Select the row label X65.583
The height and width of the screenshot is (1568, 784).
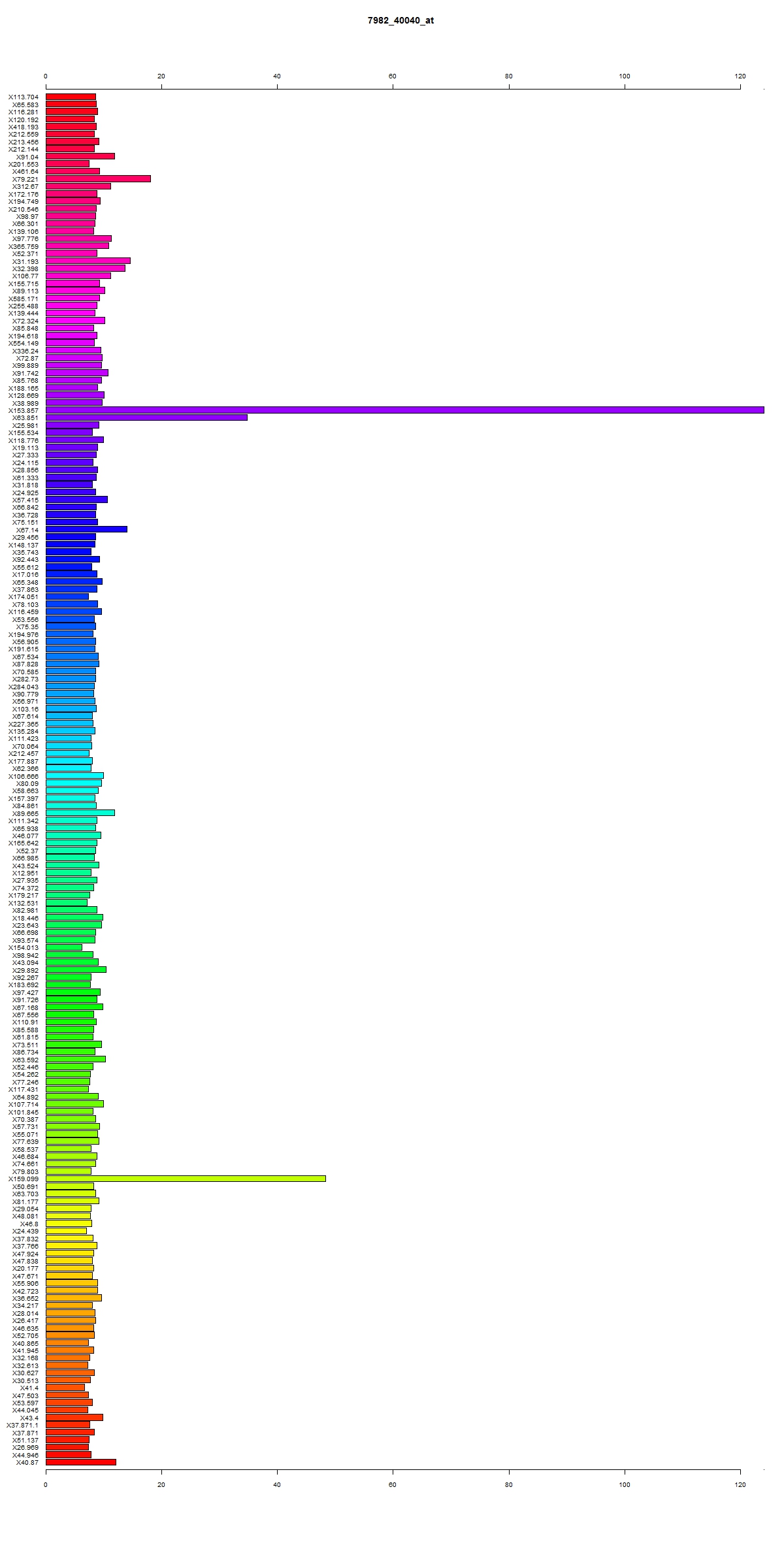[25, 105]
